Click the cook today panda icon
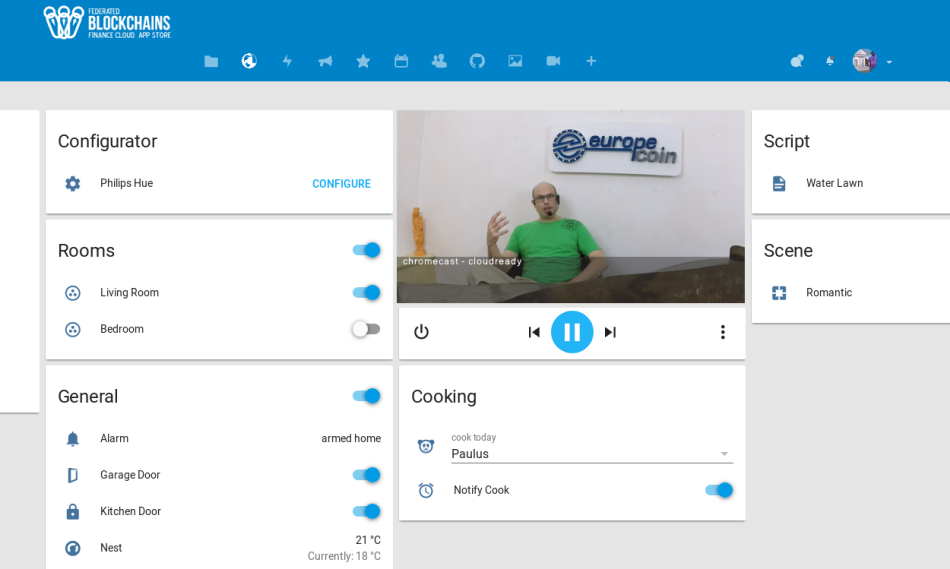 (426, 447)
